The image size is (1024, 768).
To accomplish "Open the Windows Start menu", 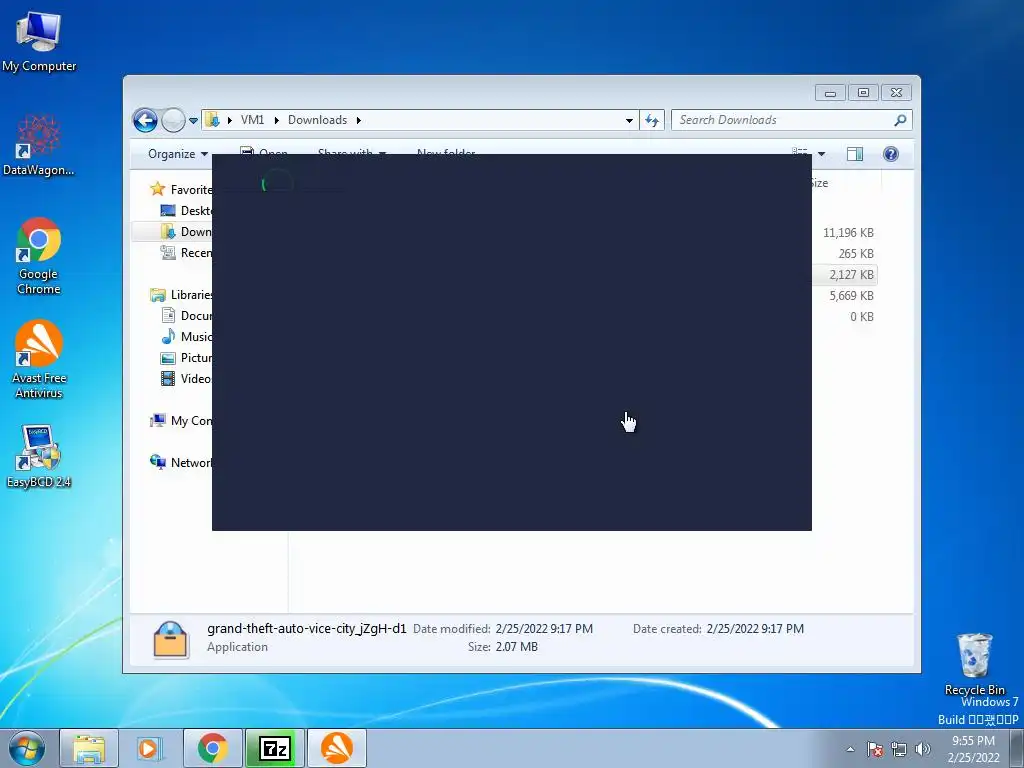I will [x=27, y=748].
